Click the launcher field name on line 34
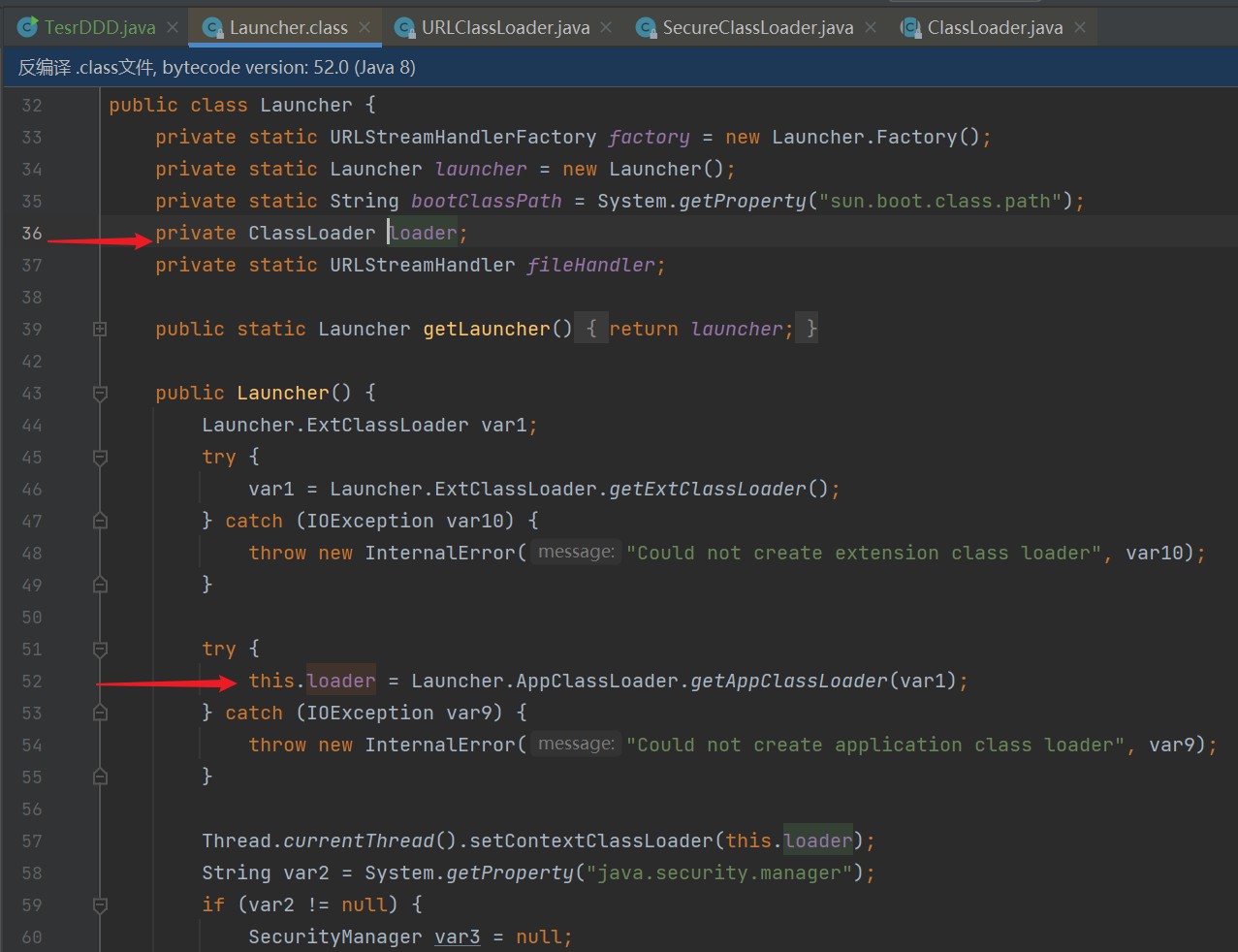The image size is (1238, 952). (481, 169)
